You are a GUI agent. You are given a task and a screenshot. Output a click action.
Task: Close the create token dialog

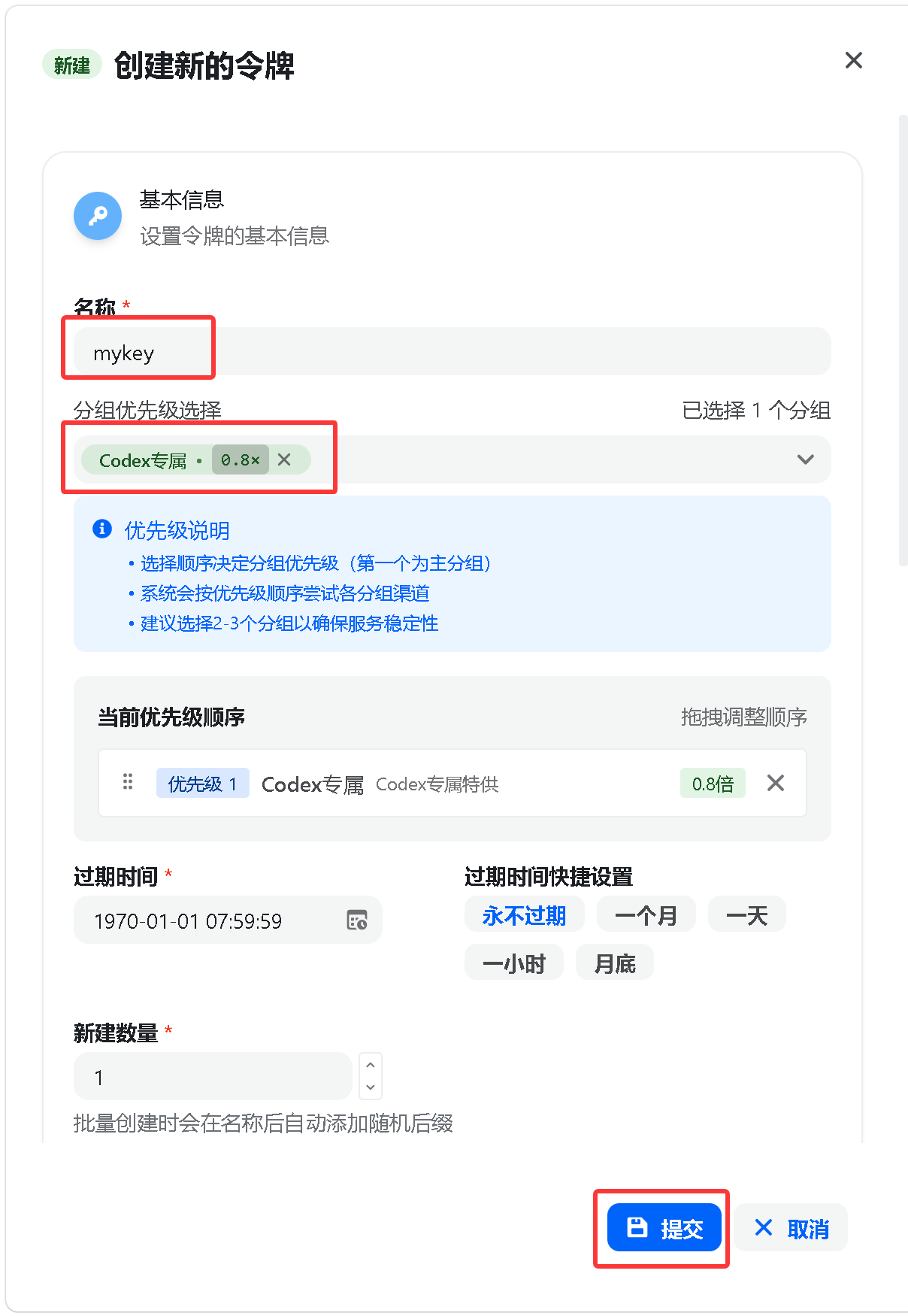click(853, 60)
